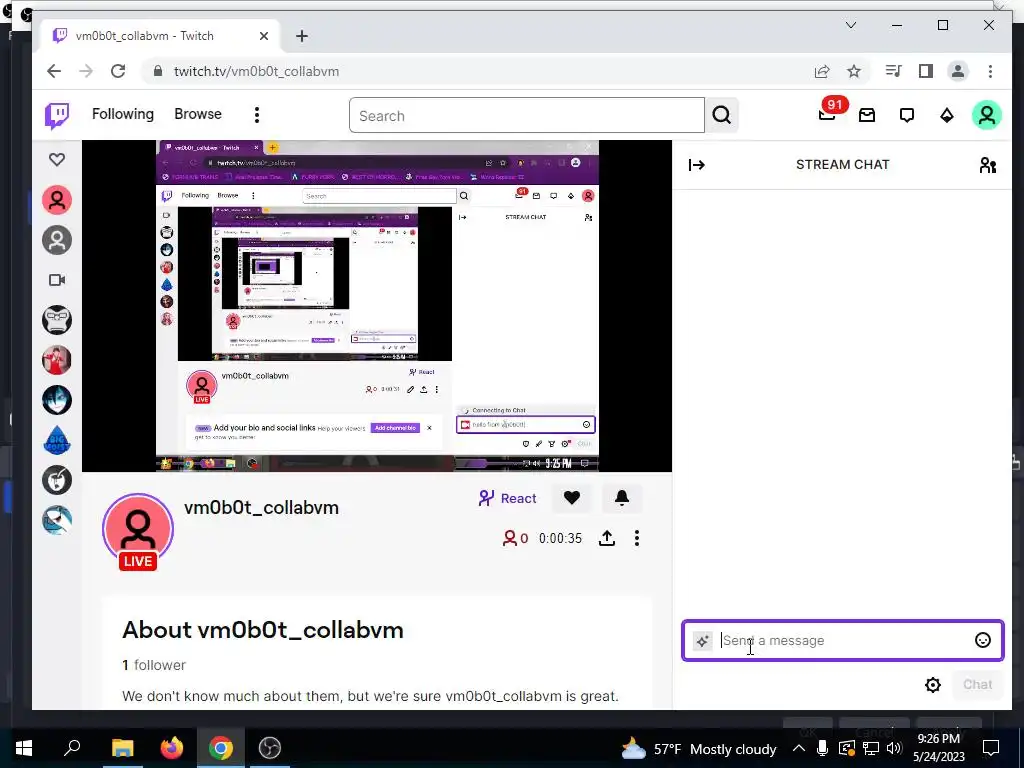Click the heart icon in left sidebar
1024x768 pixels.
coord(57,159)
